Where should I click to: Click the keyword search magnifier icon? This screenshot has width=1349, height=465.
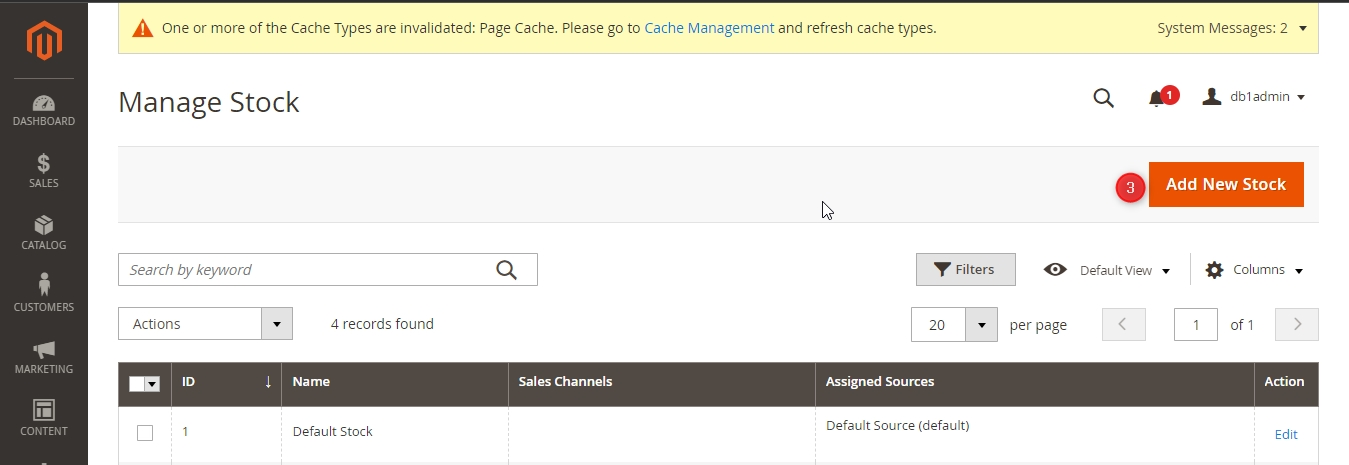[507, 270]
